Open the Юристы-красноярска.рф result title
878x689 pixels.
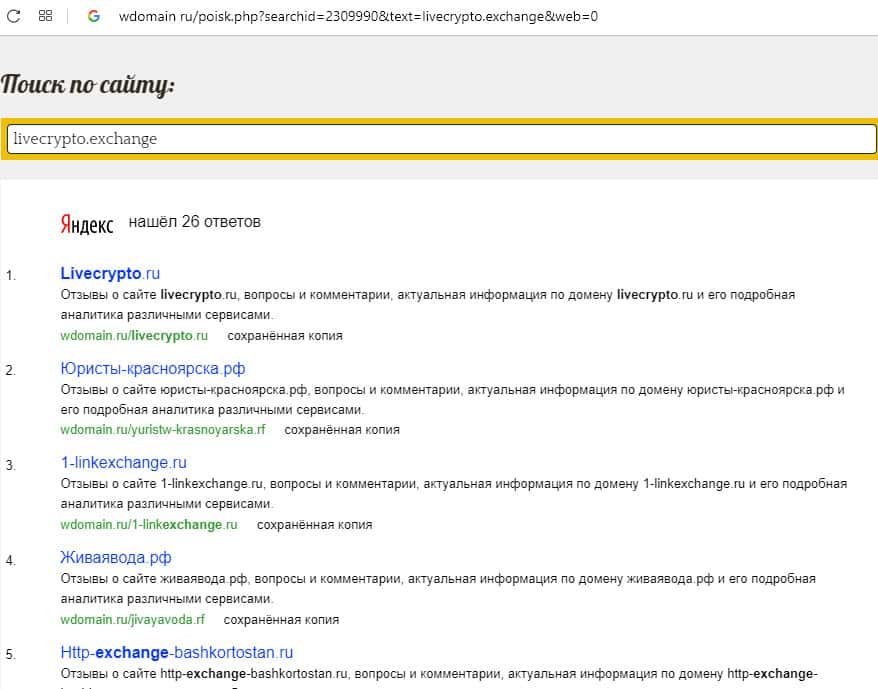tap(153, 369)
